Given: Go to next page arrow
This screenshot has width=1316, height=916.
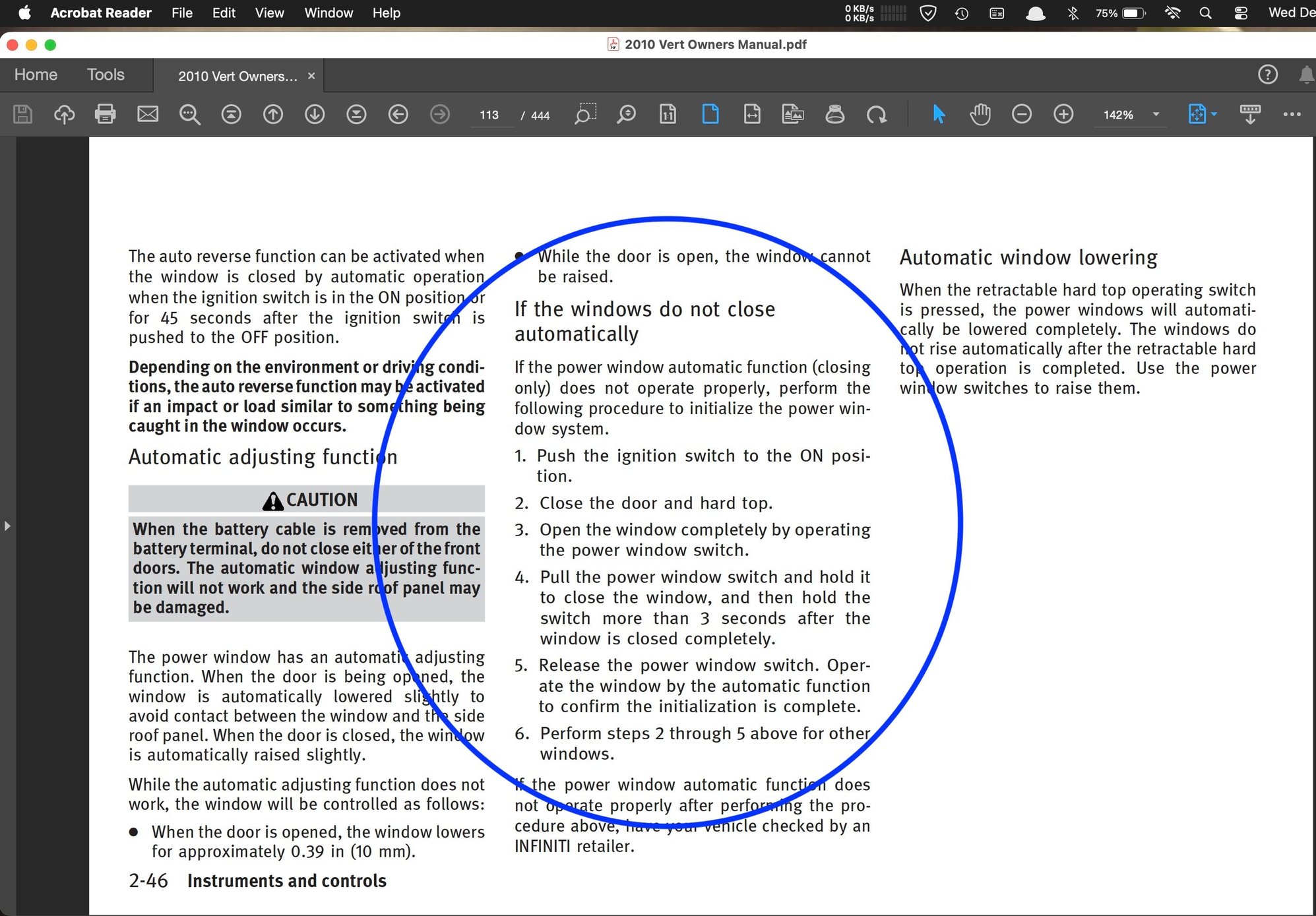Looking at the screenshot, I should tap(315, 114).
